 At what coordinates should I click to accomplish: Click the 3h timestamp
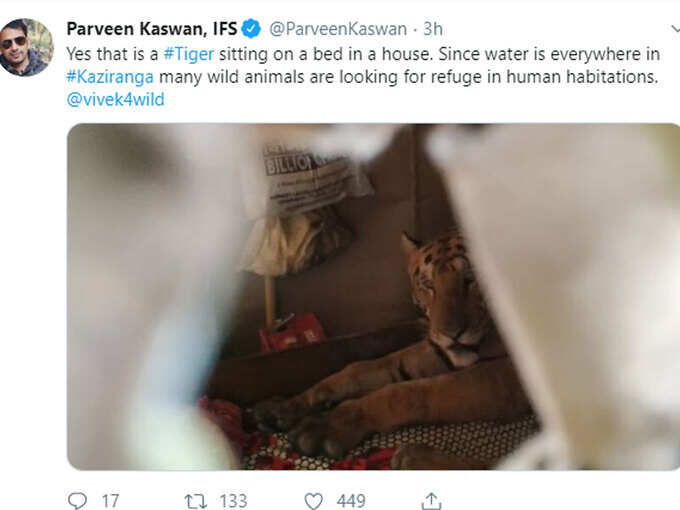(x=433, y=29)
